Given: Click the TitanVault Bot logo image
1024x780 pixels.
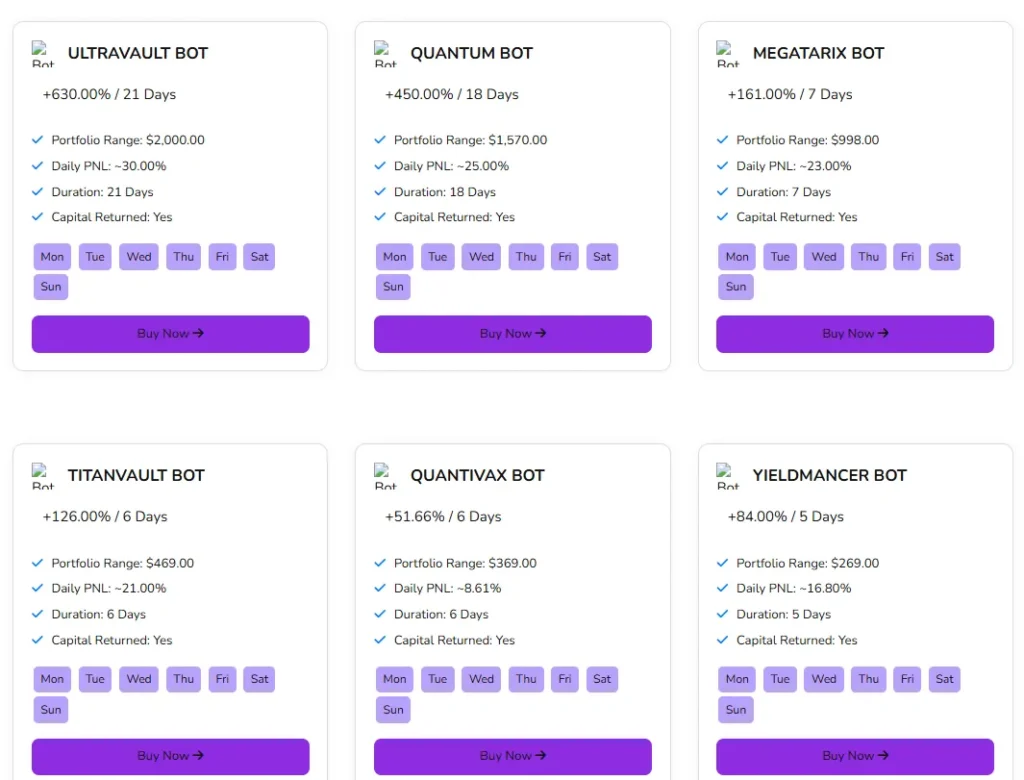Looking at the screenshot, I should click(43, 476).
